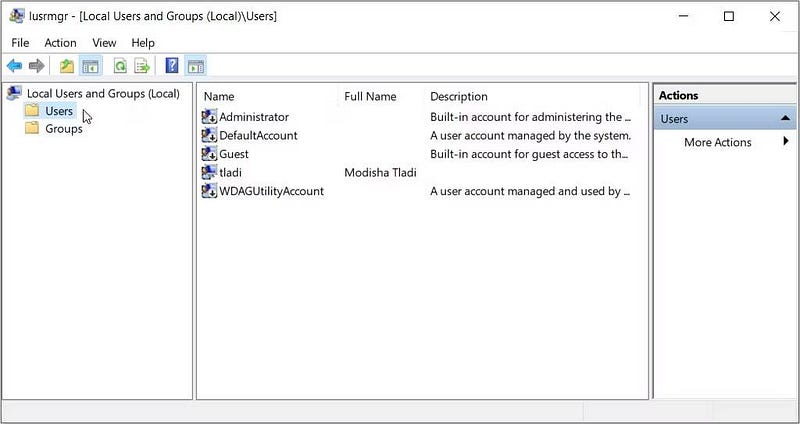
Task: Open the Help menu
Action: click(143, 43)
